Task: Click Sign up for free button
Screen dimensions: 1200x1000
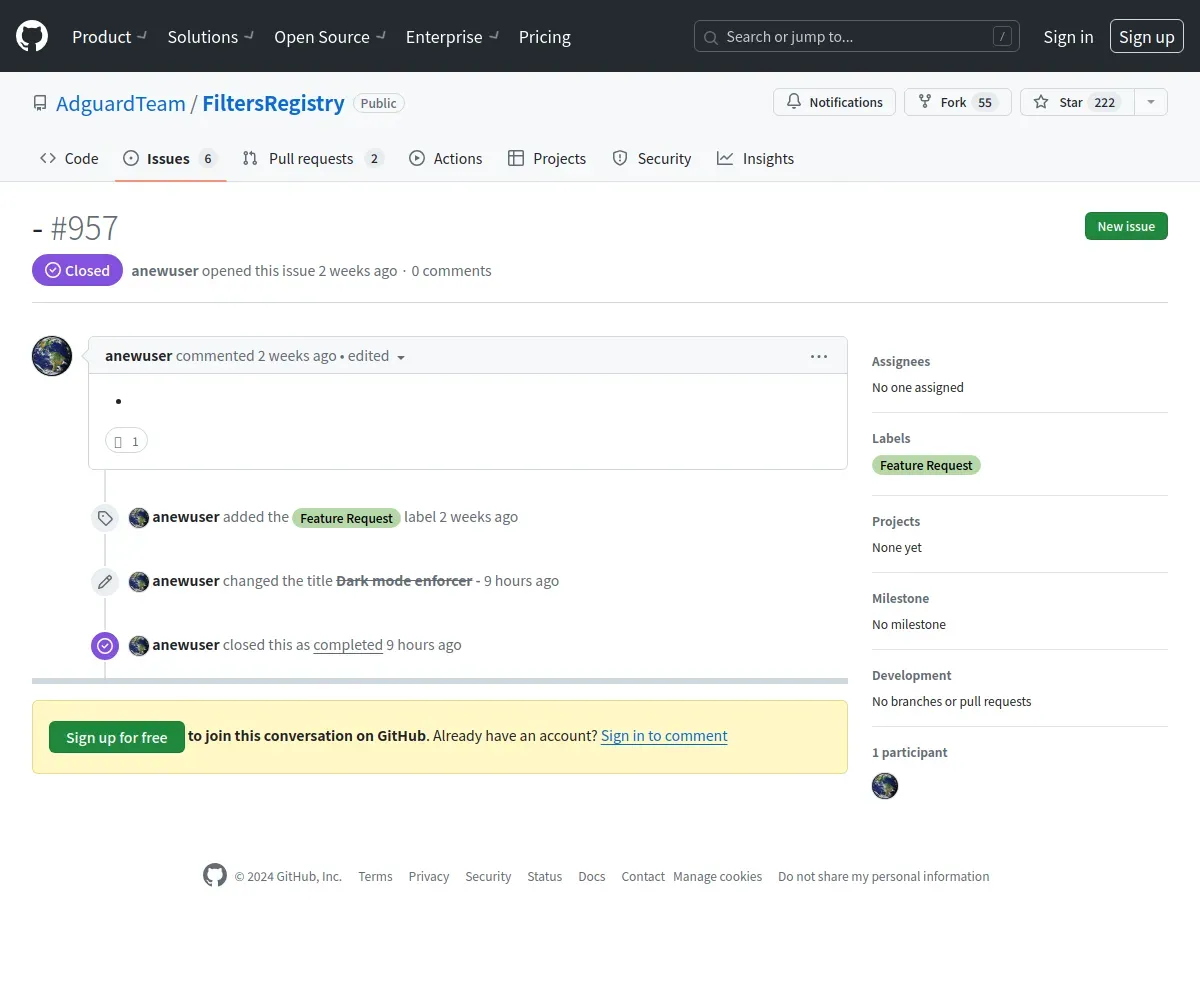Action: [117, 737]
